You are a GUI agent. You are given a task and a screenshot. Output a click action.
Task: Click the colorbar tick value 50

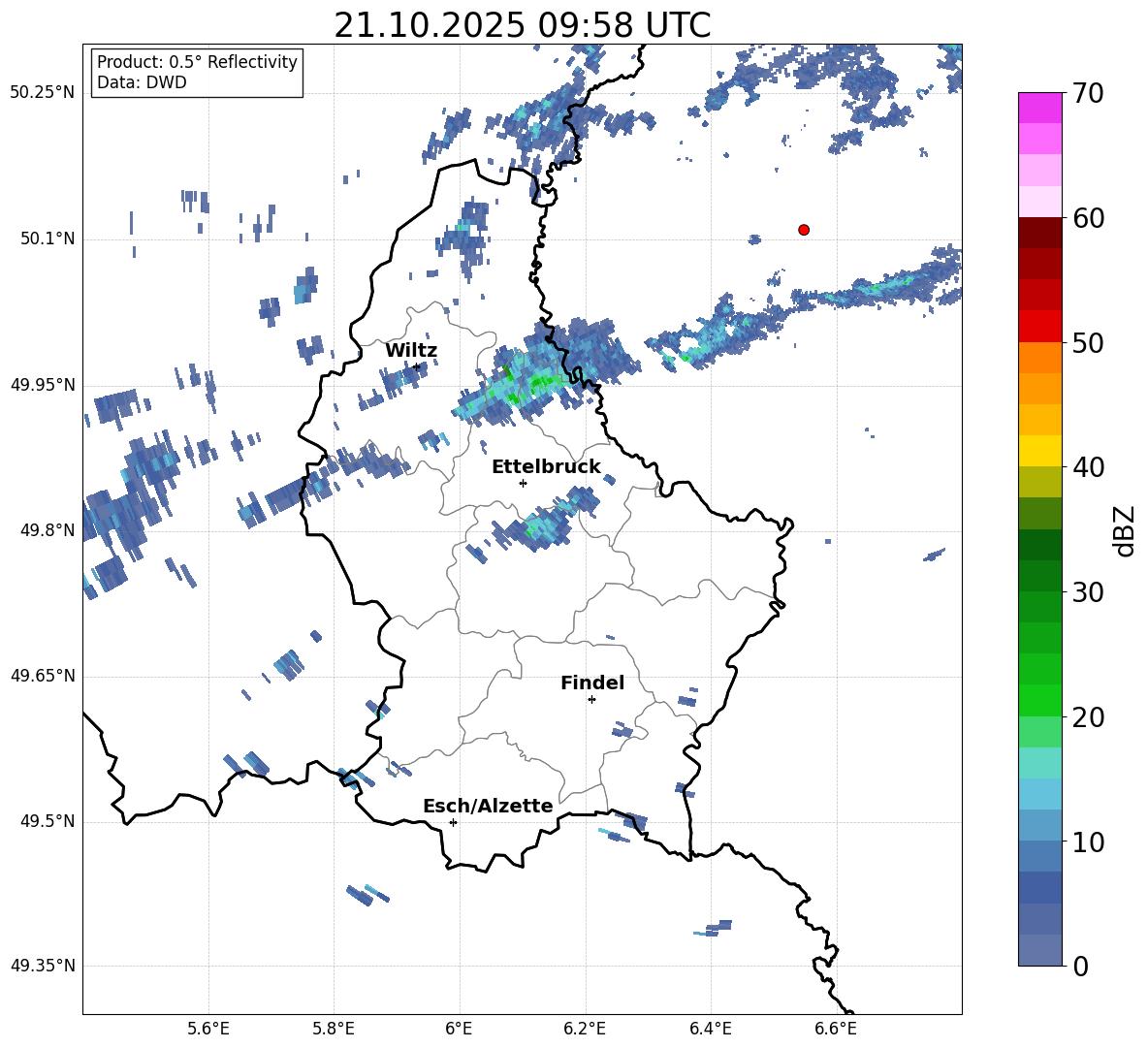click(x=1087, y=342)
